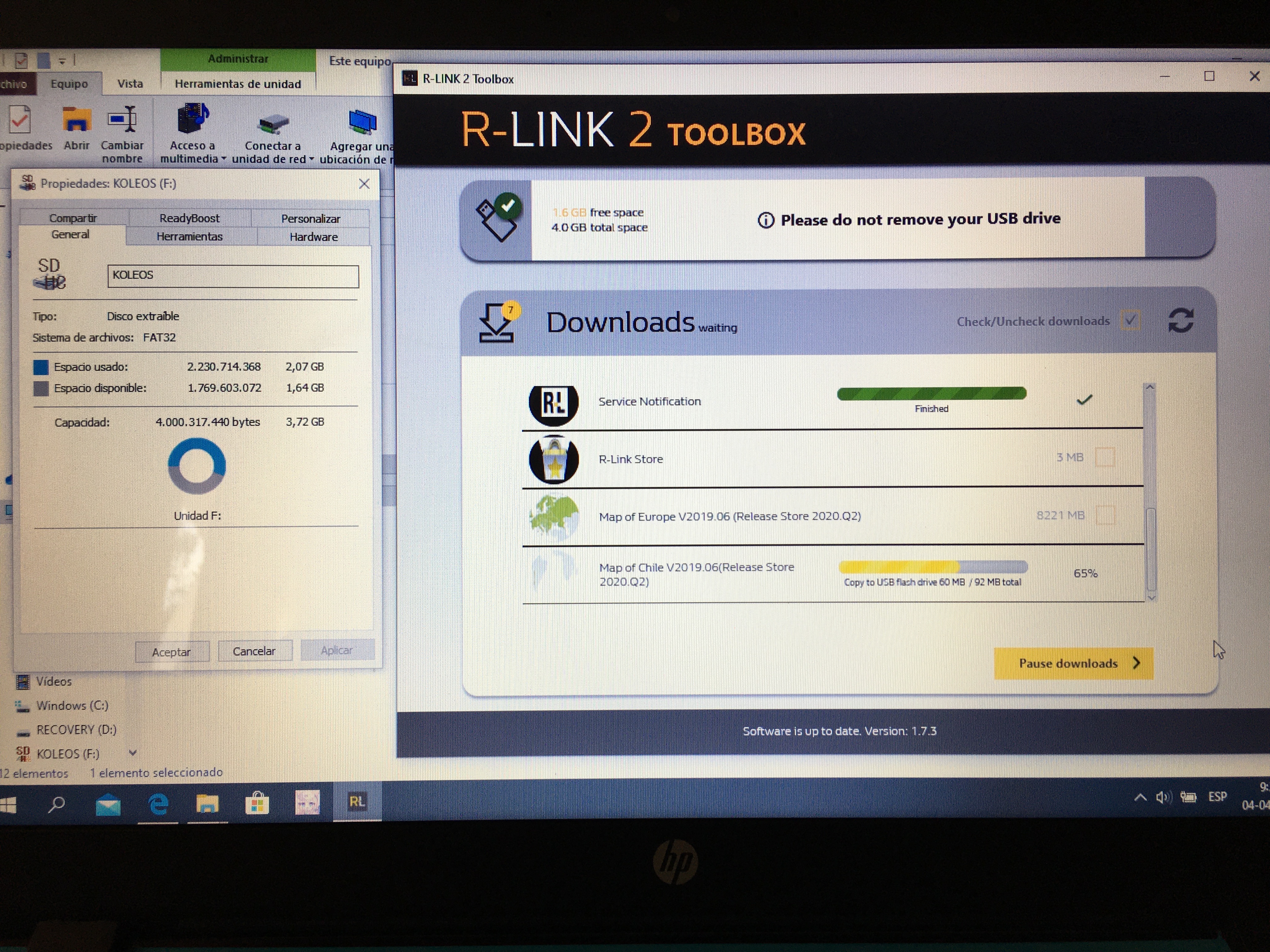
Task: Open Microsoft Edge from the taskbar
Action: 158,804
